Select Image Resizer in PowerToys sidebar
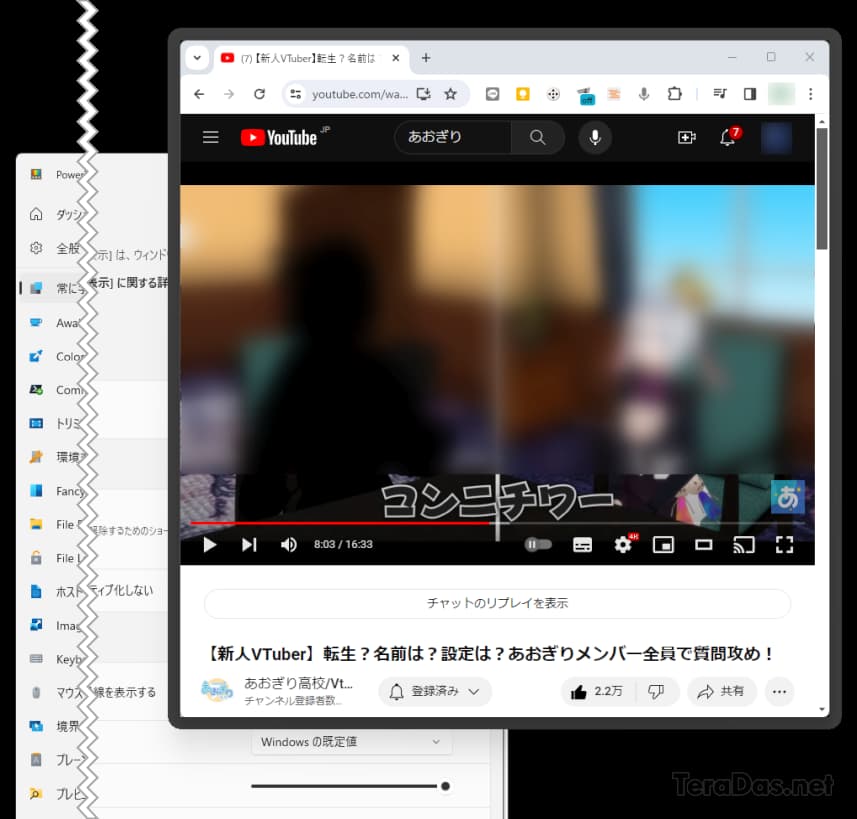This screenshot has height=819, width=857. point(57,625)
